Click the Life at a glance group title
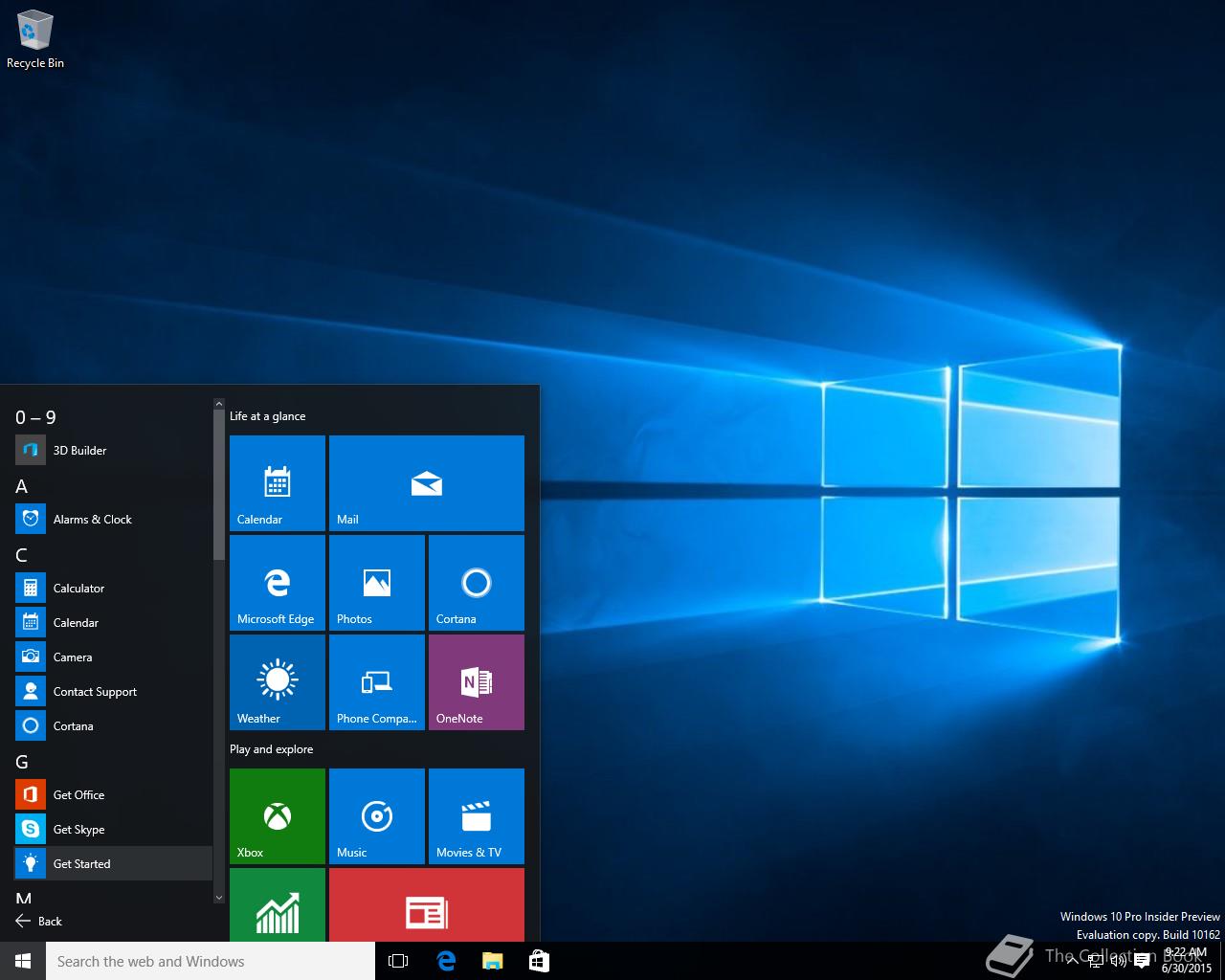 point(268,416)
